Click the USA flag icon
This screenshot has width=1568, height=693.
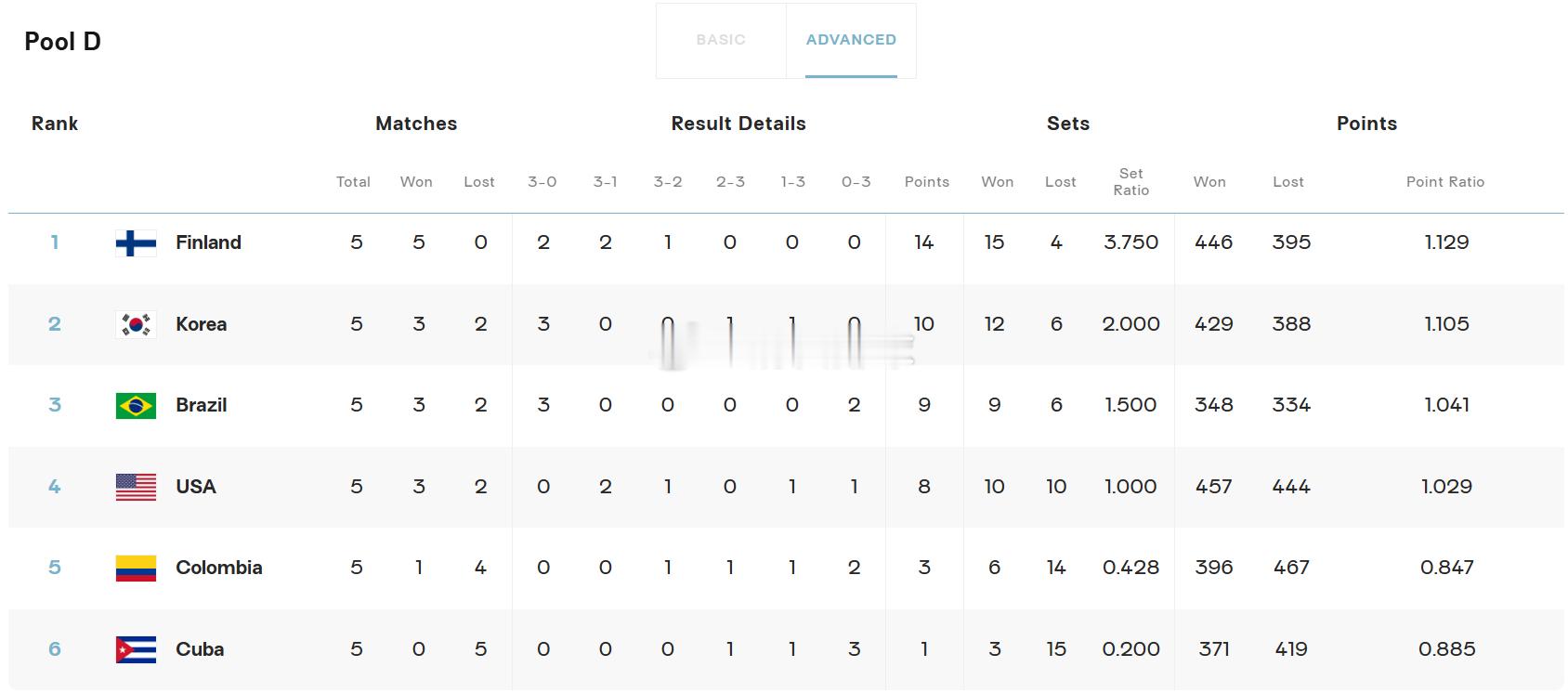pos(136,487)
